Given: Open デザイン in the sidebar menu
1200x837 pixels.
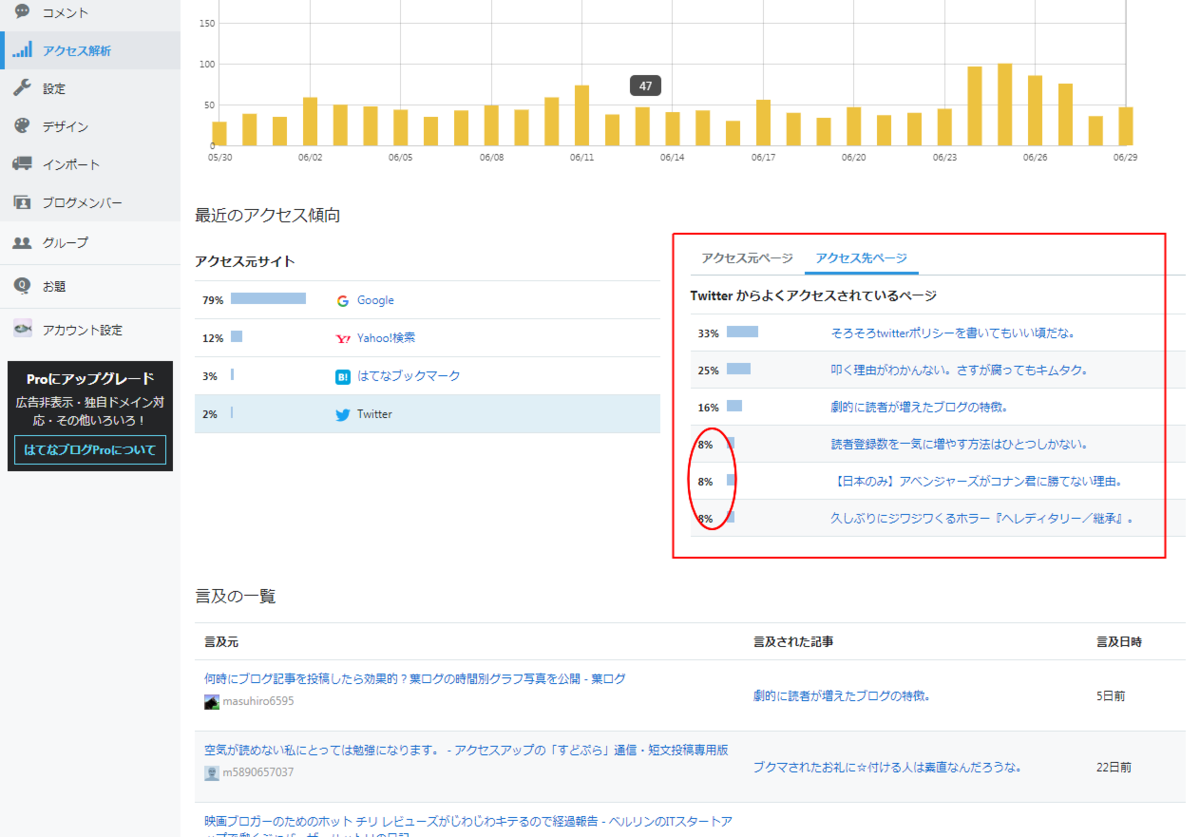Looking at the screenshot, I should coord(65,126).
